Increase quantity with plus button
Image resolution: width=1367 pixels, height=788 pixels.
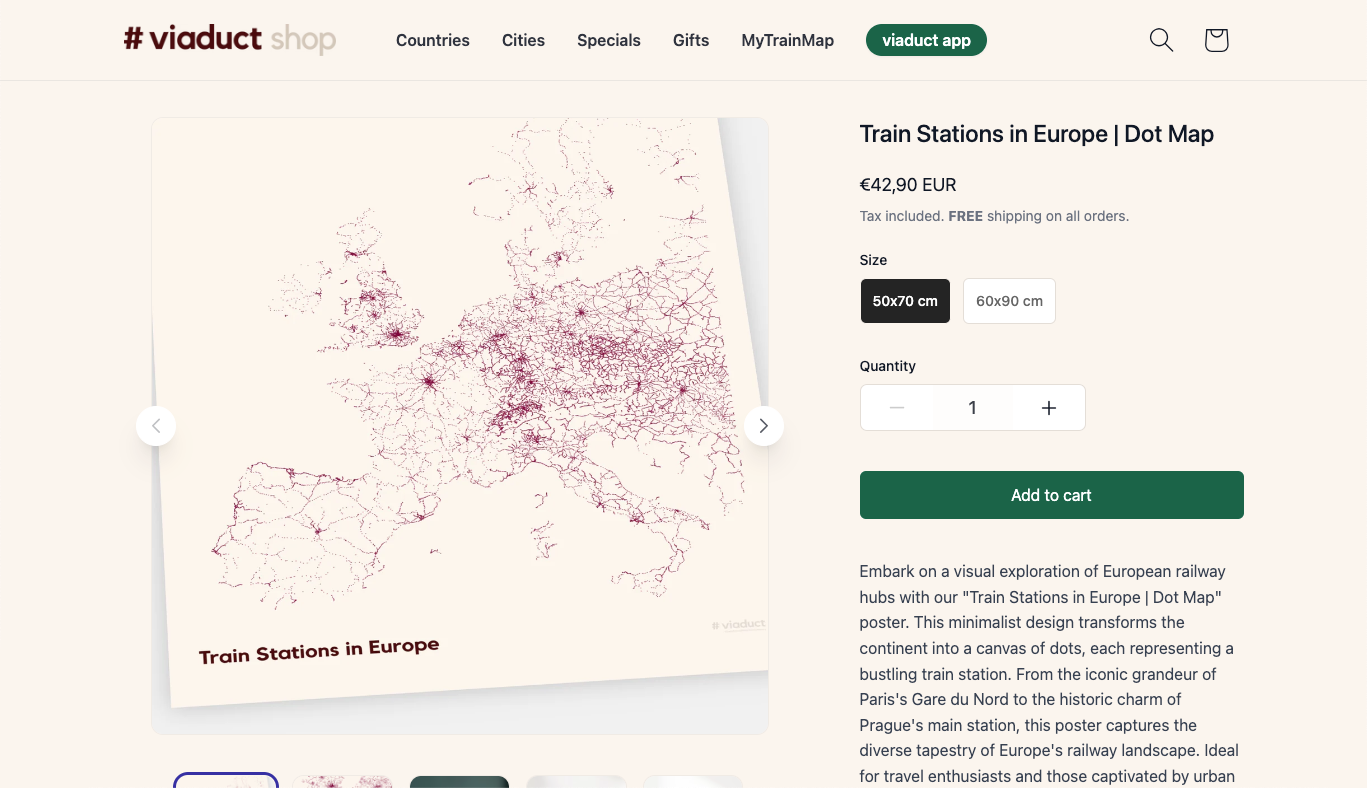click(1048, 408)
